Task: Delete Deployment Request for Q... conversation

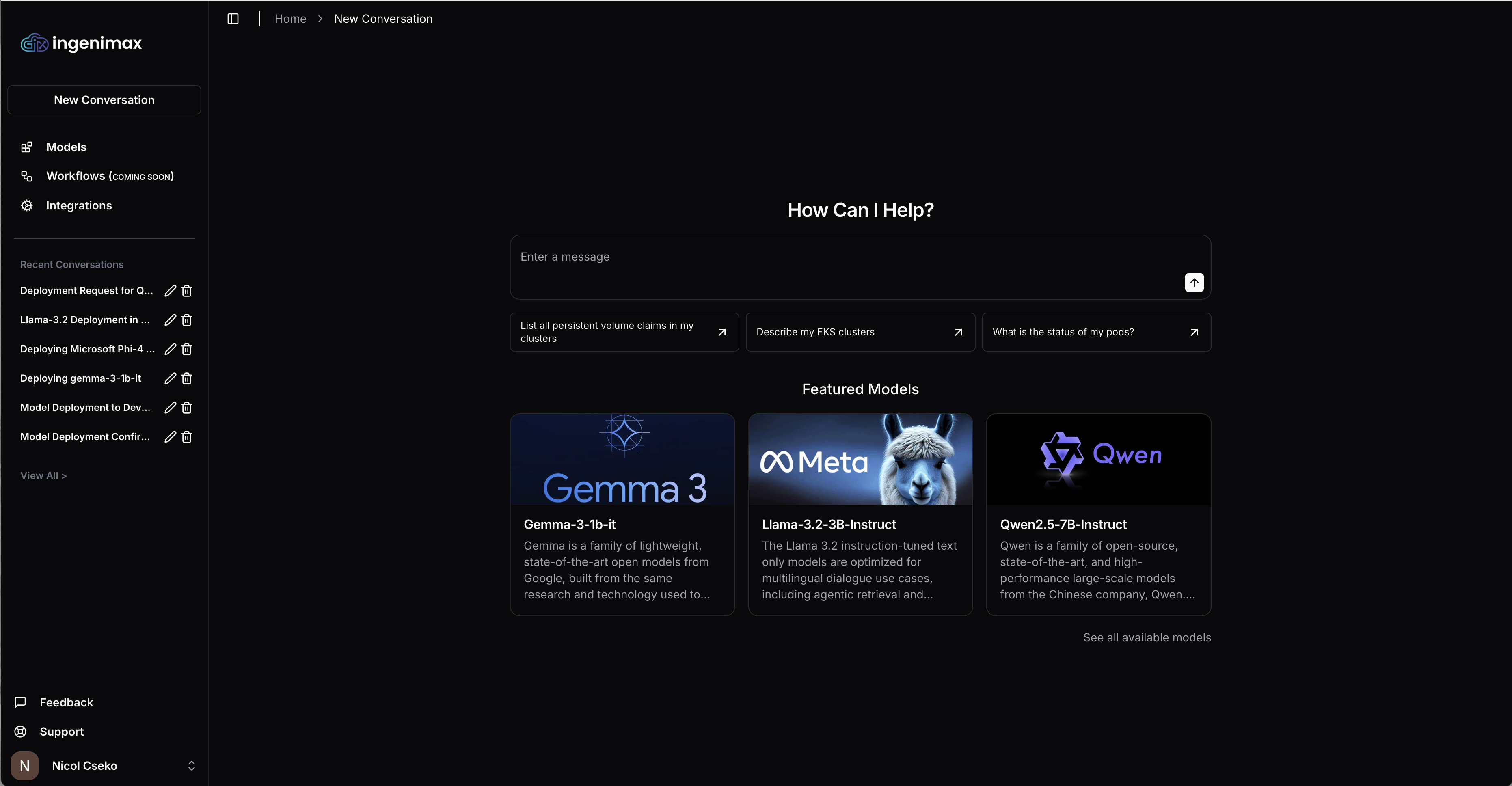Action: tap(187, 291)
